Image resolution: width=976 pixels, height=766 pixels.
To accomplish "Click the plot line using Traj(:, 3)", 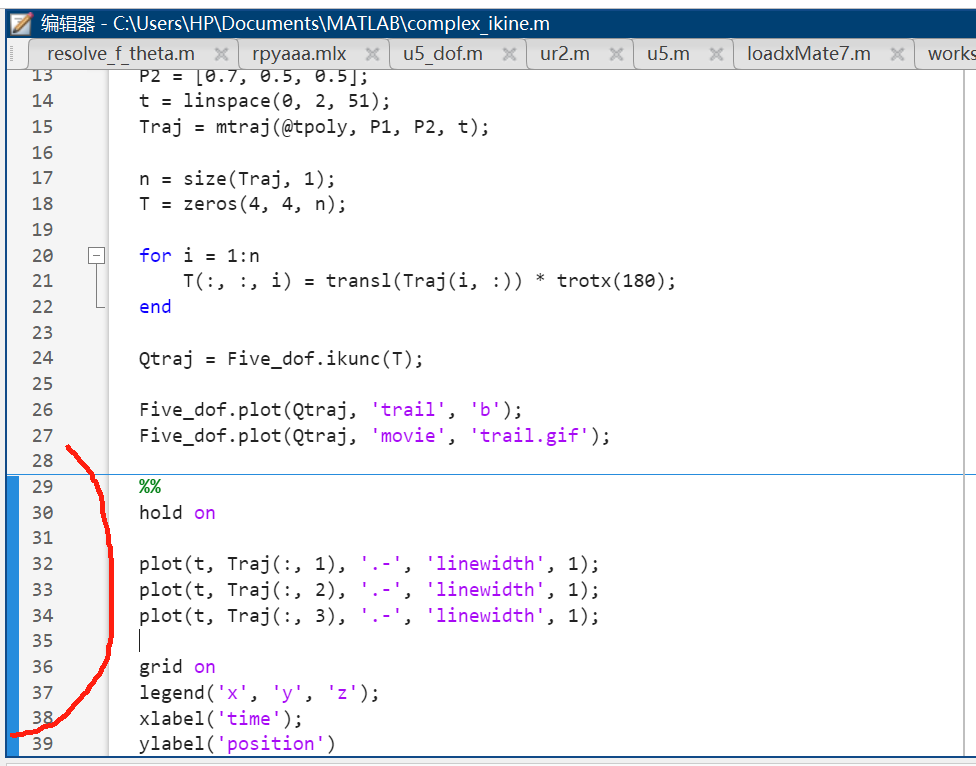I will tap(369, 616).
